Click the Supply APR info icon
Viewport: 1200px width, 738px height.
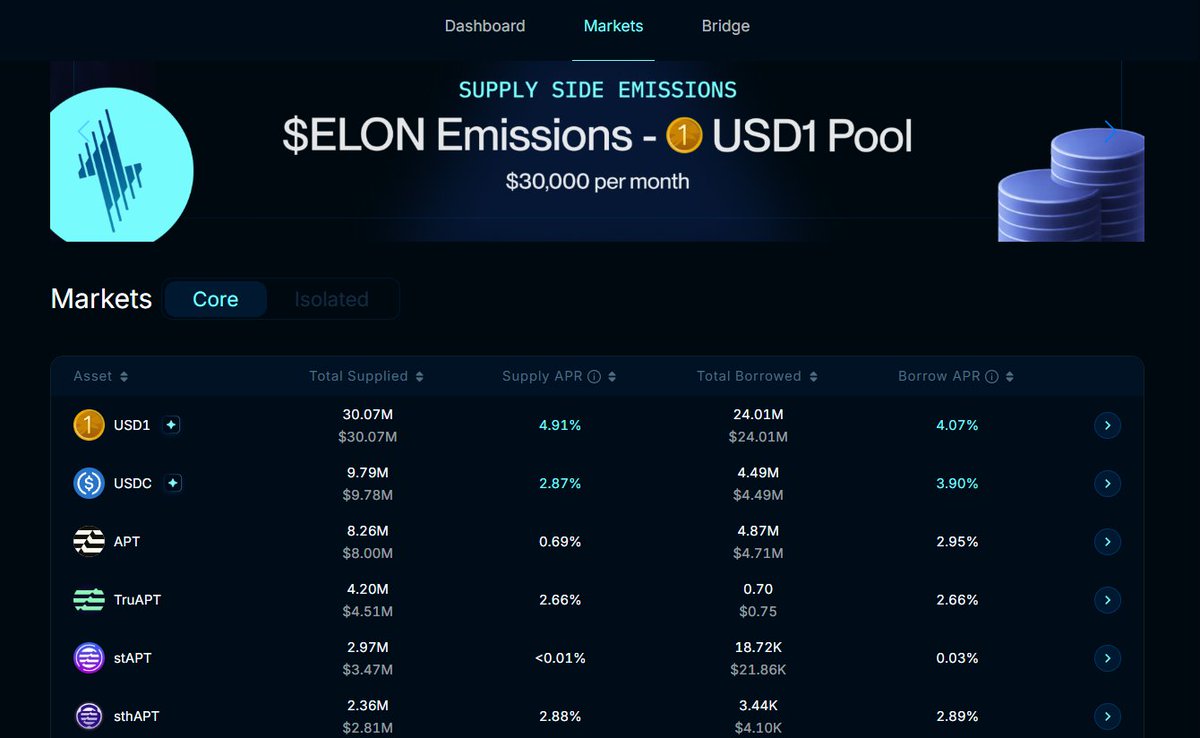click(594, 377)
